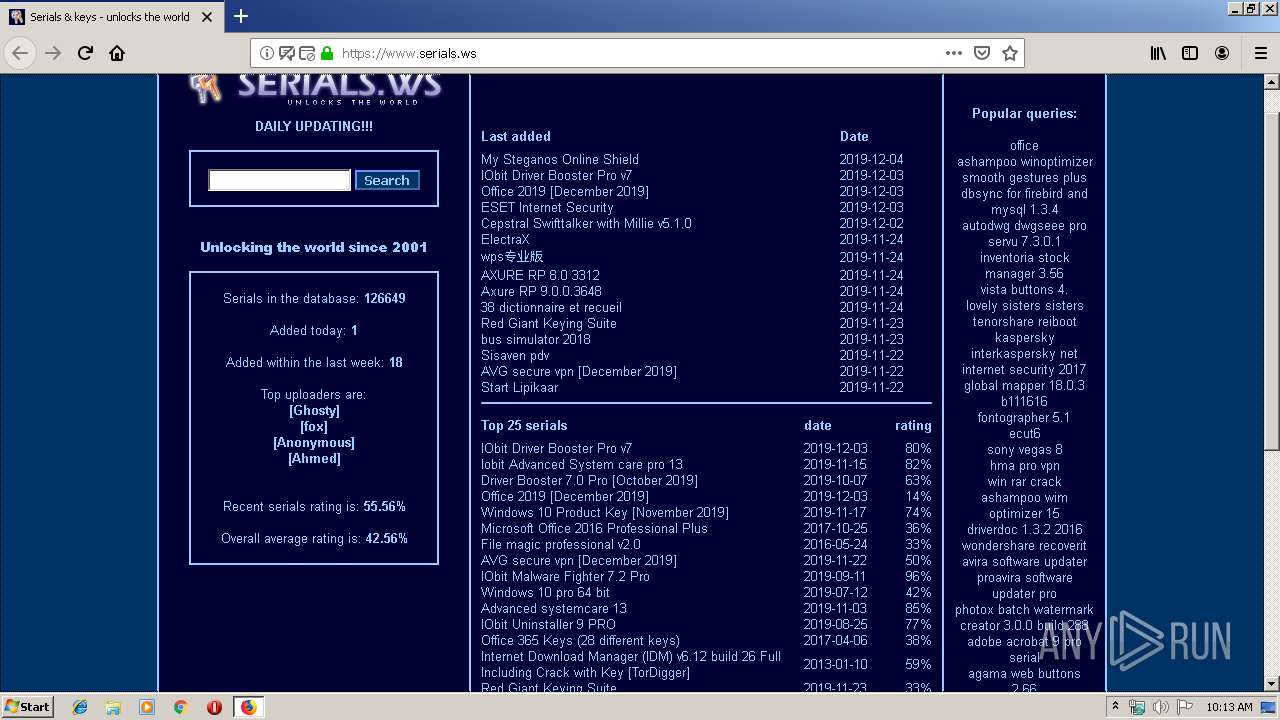
Task: Open Iobit Advanced System care pro 13
Action: [x=582, y=464]
